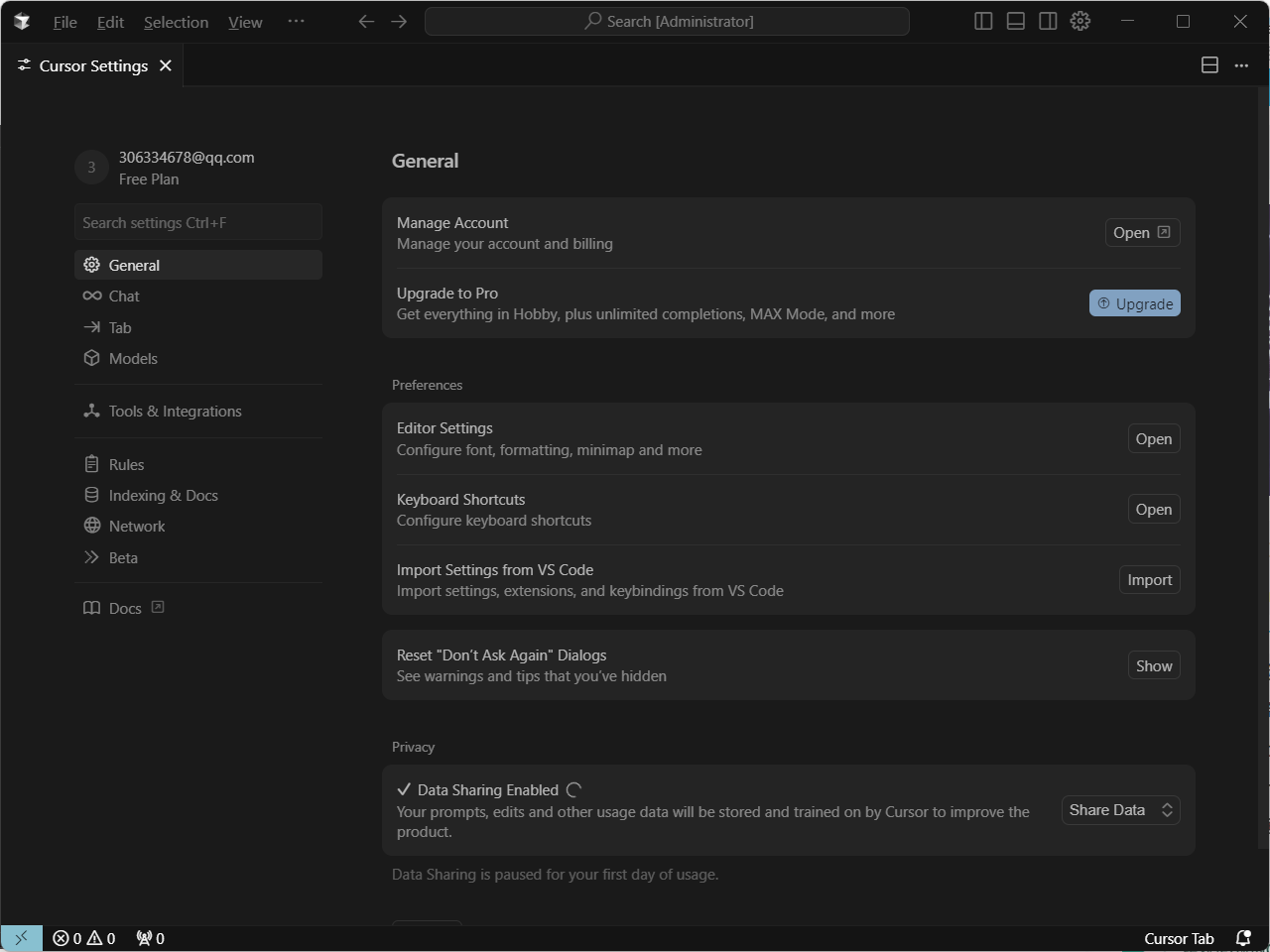Click the warnings count in status bar
This screenshot has height=952, width=1270.
coord(101,938)
